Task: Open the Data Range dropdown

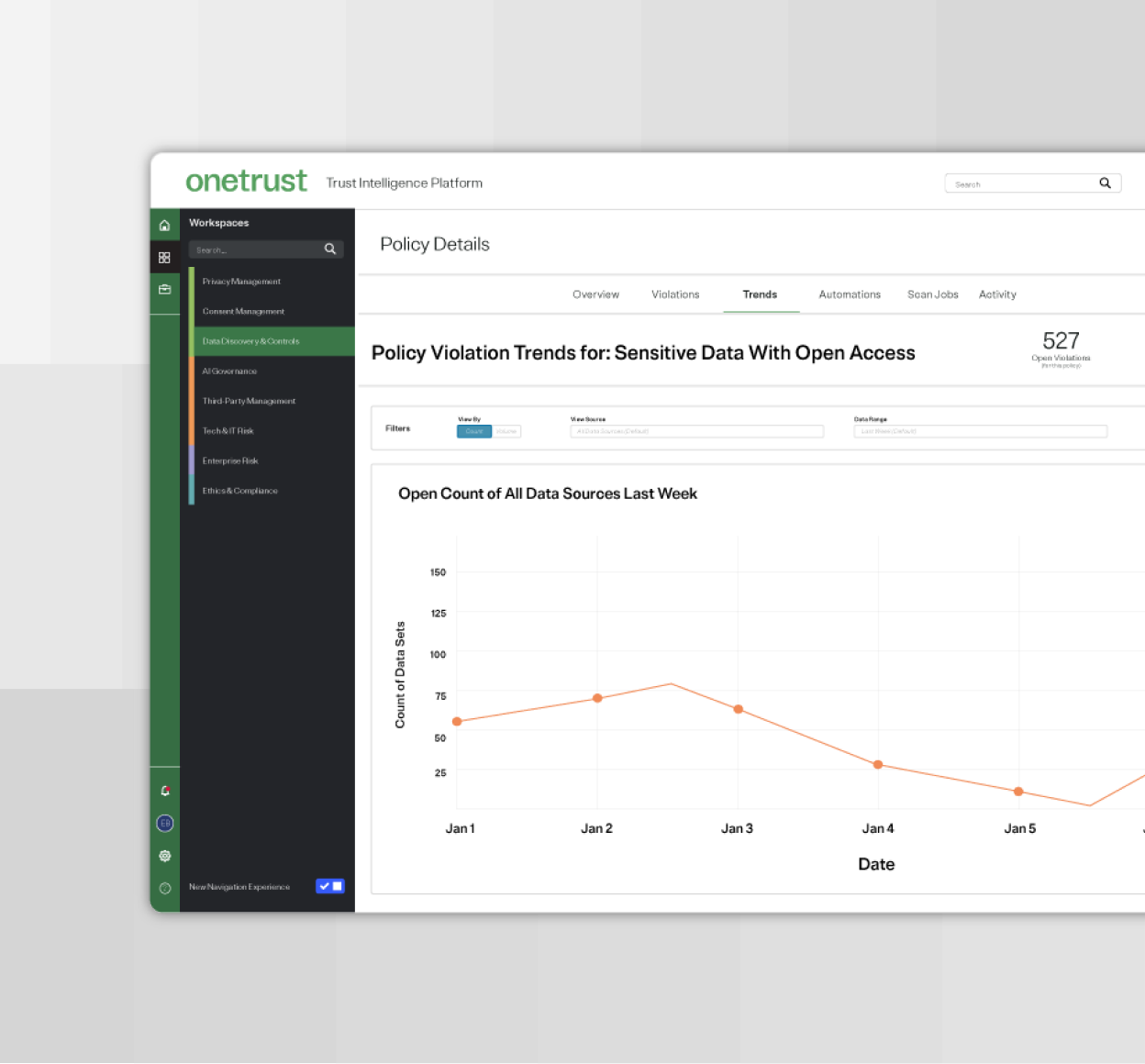Action: (x=980, y=431)
